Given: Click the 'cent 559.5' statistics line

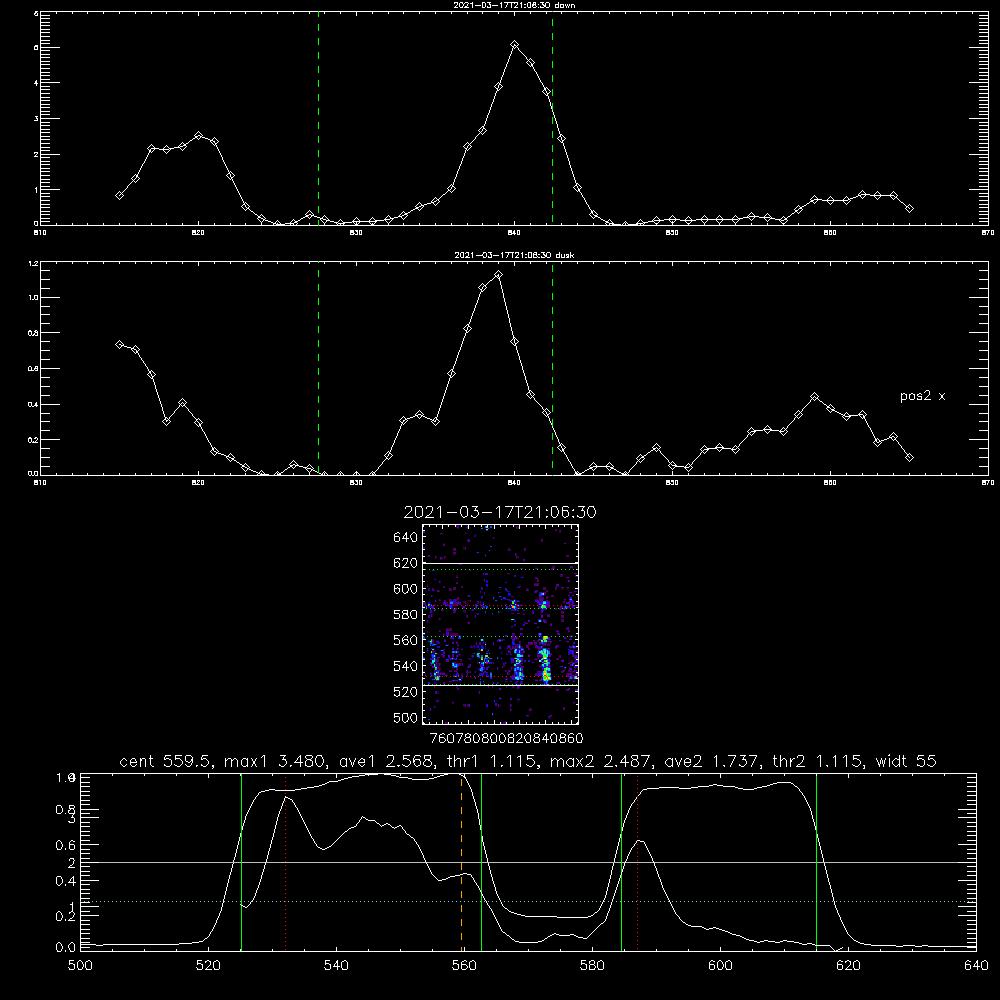Looking at the screenshot, I should click(528, 761).
